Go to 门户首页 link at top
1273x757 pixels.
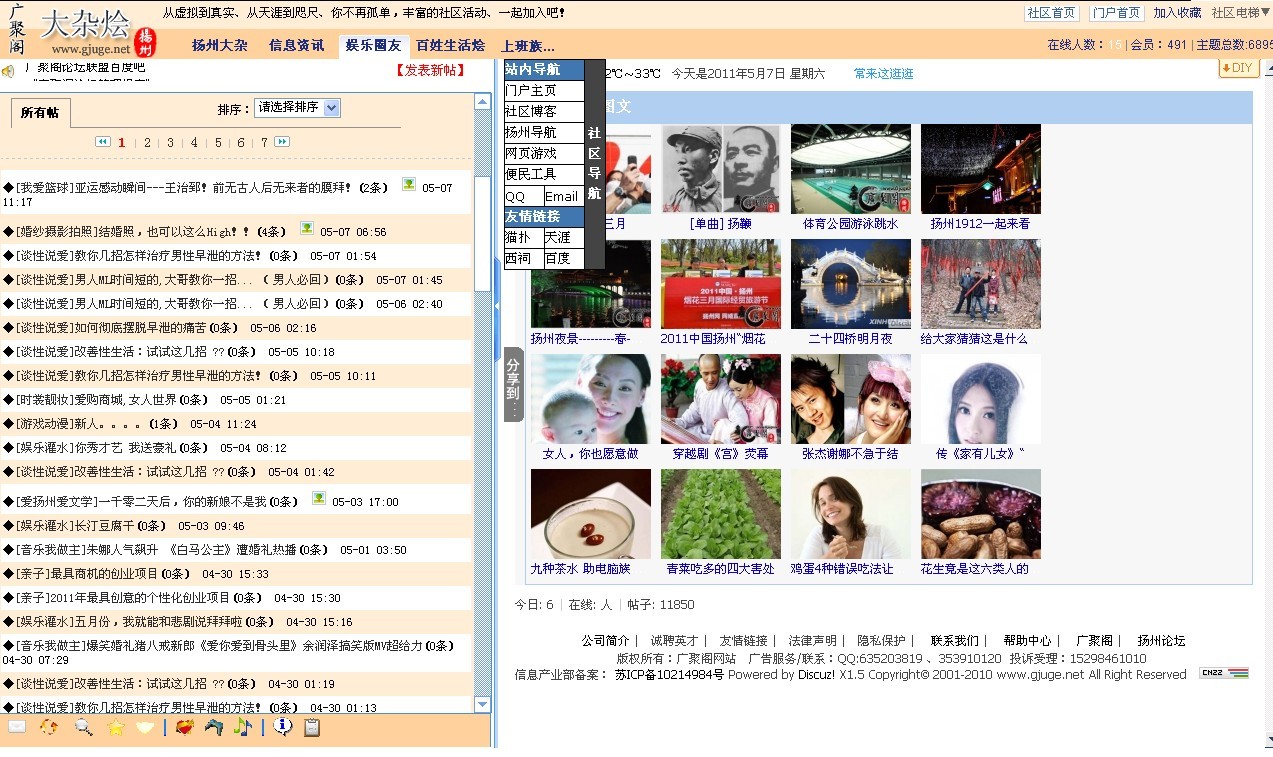[x=1116, y=13]
